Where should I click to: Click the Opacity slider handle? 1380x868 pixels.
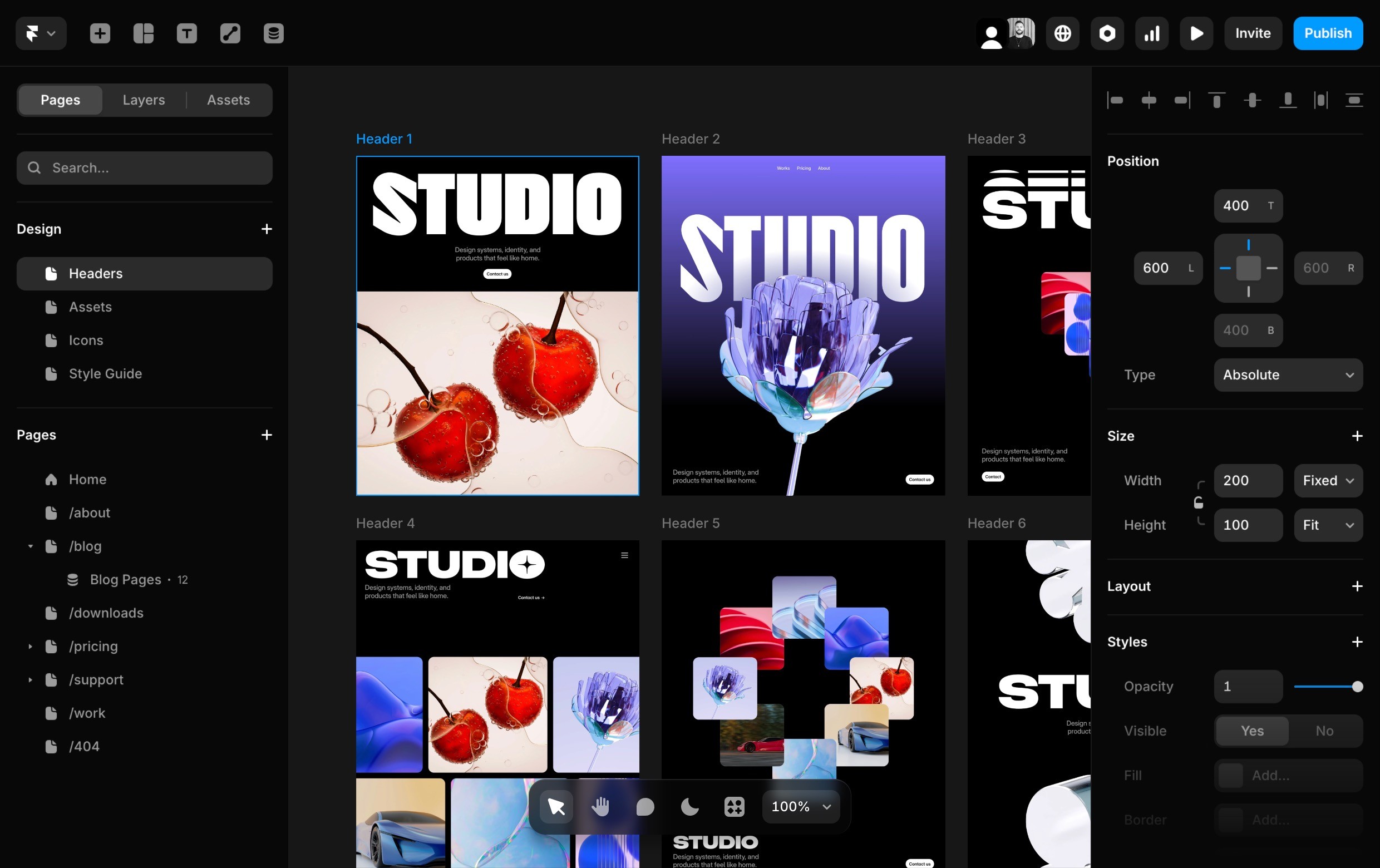(x=1357, y=687)
